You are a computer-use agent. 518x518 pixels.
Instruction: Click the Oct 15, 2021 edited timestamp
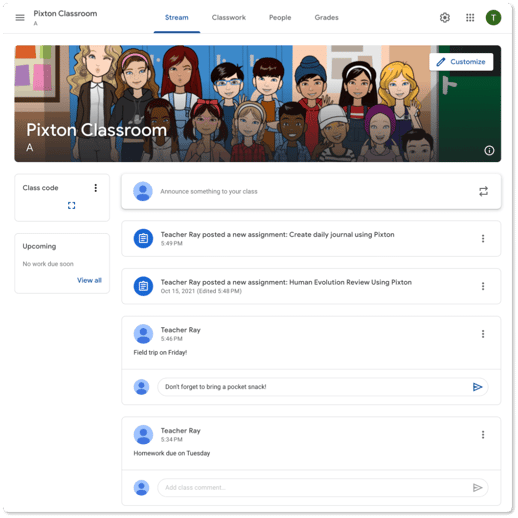coord(201,291)
